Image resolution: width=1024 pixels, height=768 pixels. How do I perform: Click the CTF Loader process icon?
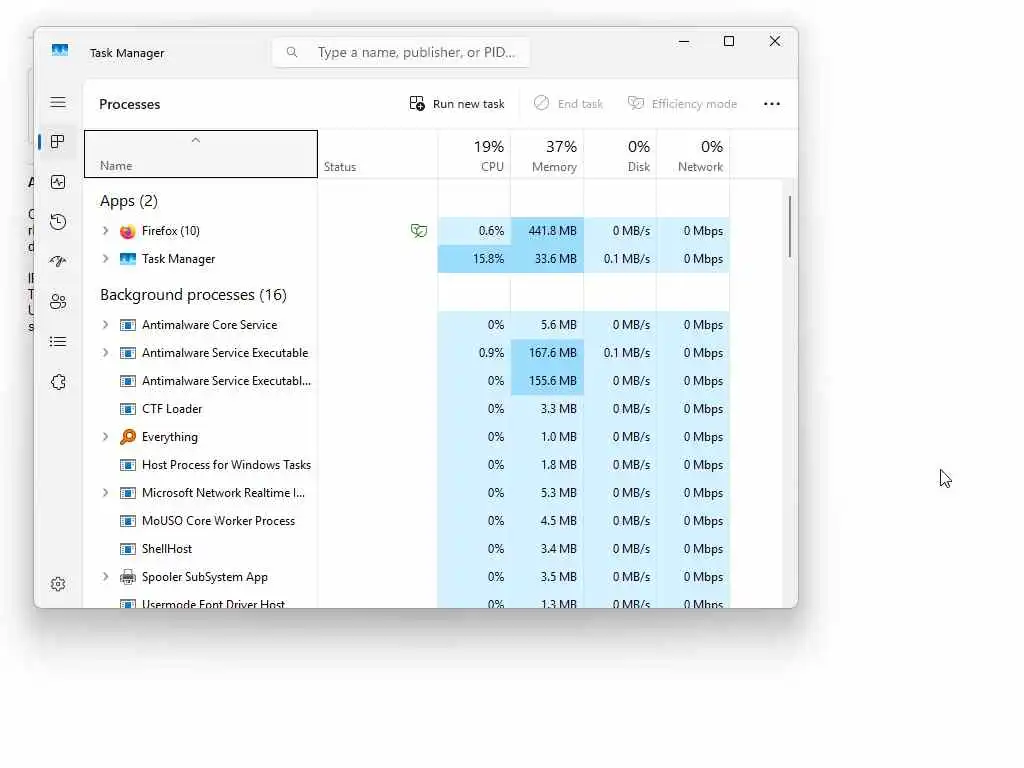pyautogui.click(x=128, y=409)
